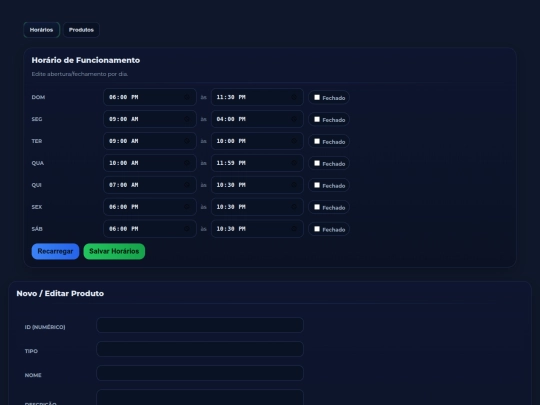The image size is (540, 405).
Task: Open clock picker for QUI closing time
Action: (294, 185)
